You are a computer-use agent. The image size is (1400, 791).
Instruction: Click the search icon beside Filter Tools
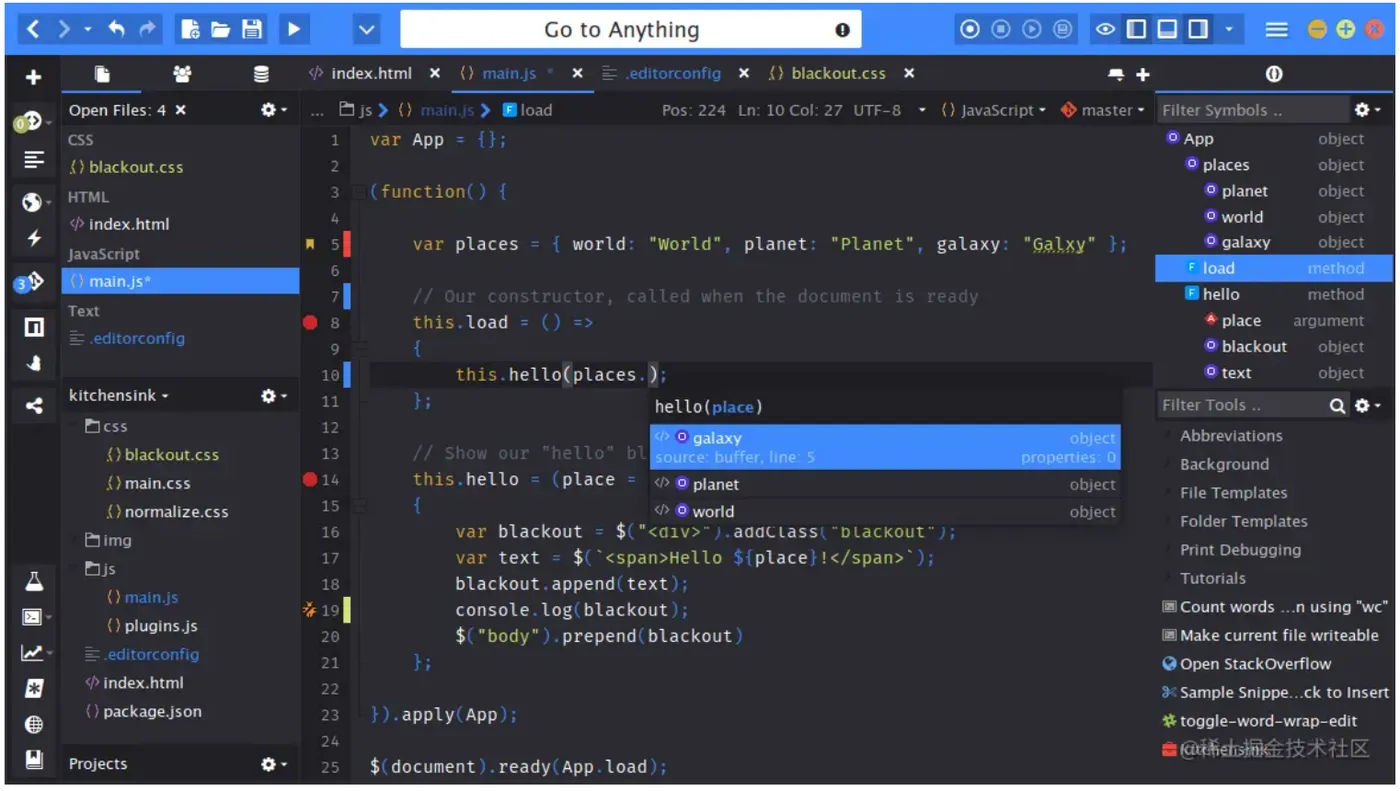point(1337,405)
